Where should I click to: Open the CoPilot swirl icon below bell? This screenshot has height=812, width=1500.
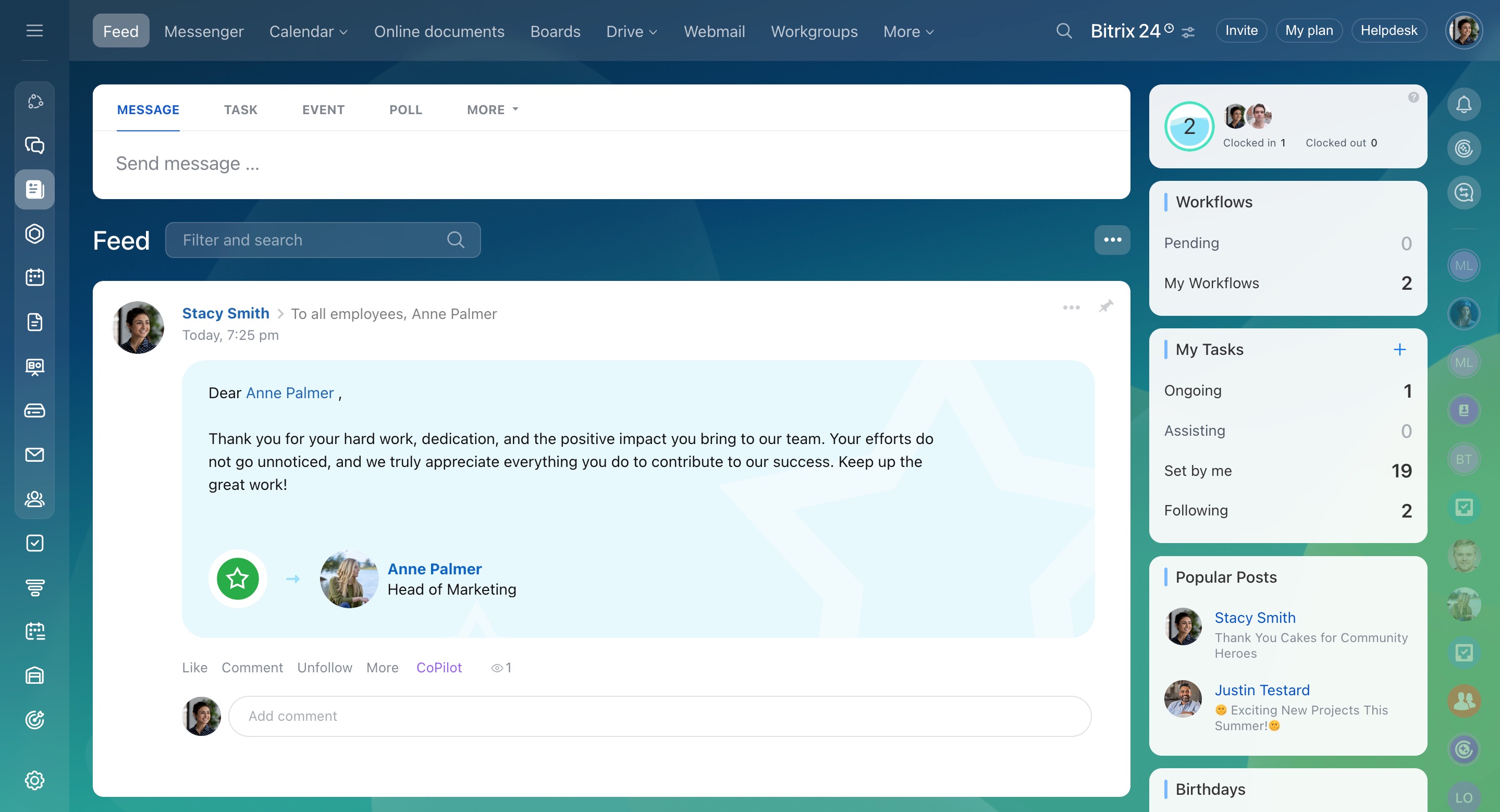[x=1464, y=149]
